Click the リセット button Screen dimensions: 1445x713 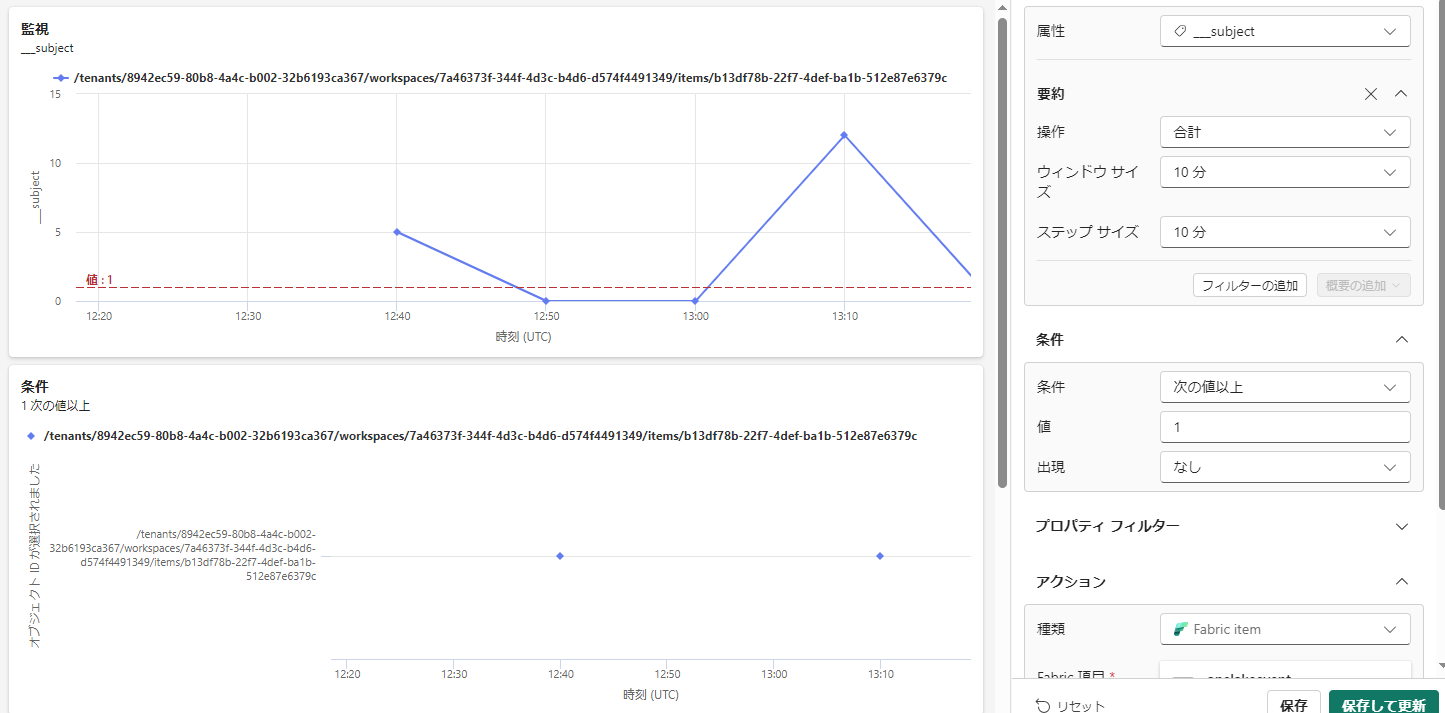point(1070,706)
